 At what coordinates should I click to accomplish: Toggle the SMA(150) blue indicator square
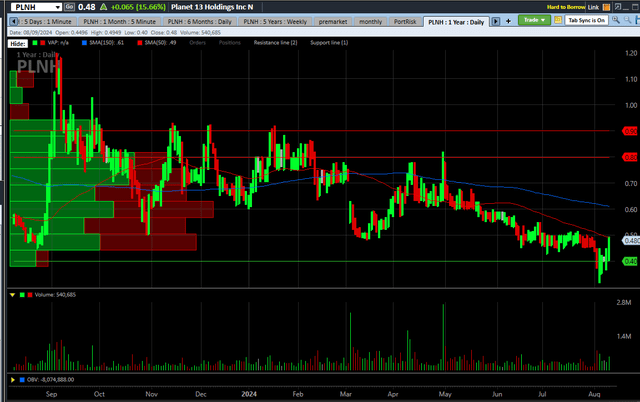coord(84,43)
